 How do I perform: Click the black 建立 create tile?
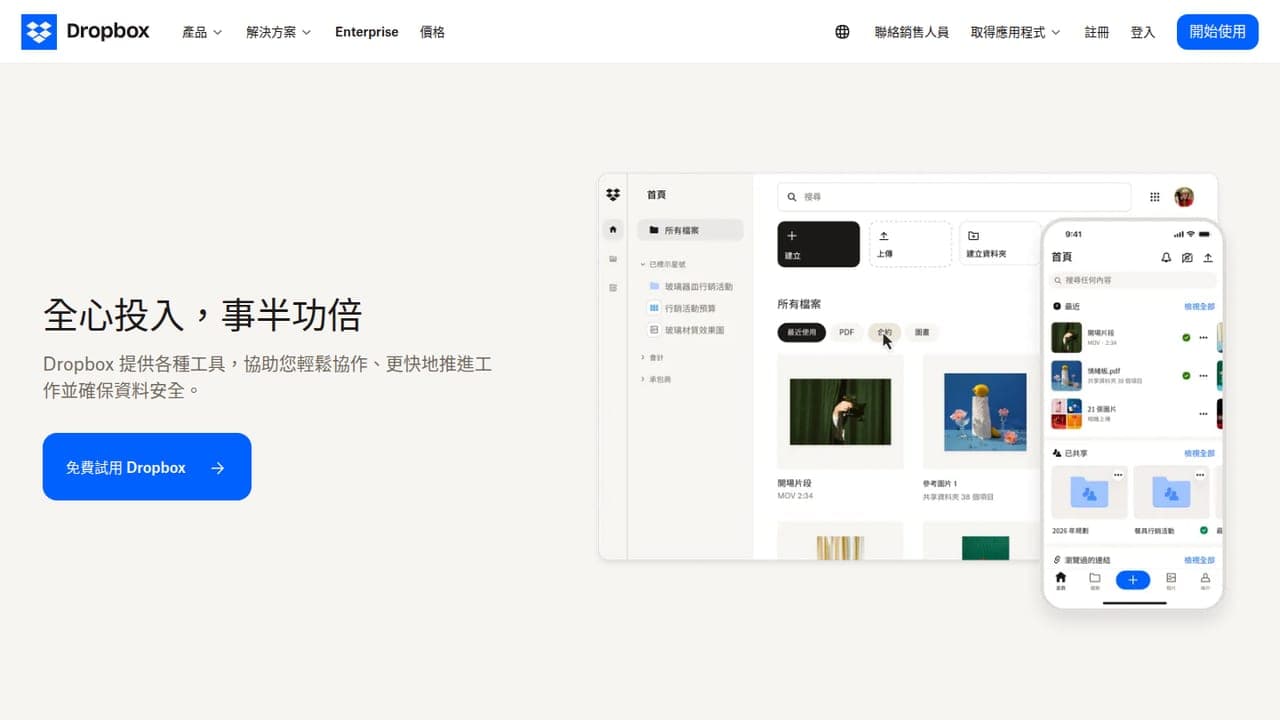819,244
